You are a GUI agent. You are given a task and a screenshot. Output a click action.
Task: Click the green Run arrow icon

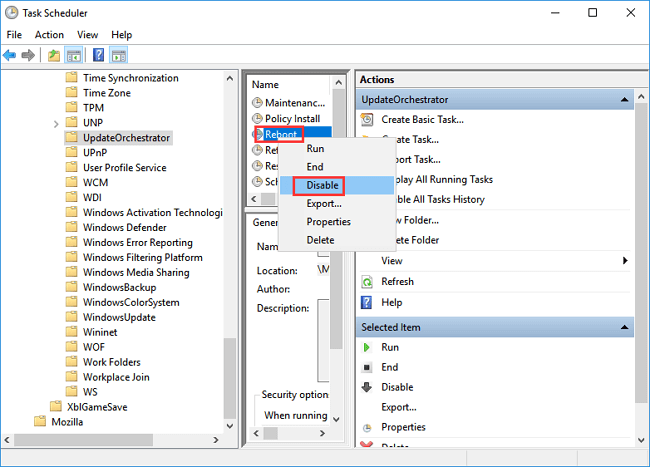tap(366, 347)
